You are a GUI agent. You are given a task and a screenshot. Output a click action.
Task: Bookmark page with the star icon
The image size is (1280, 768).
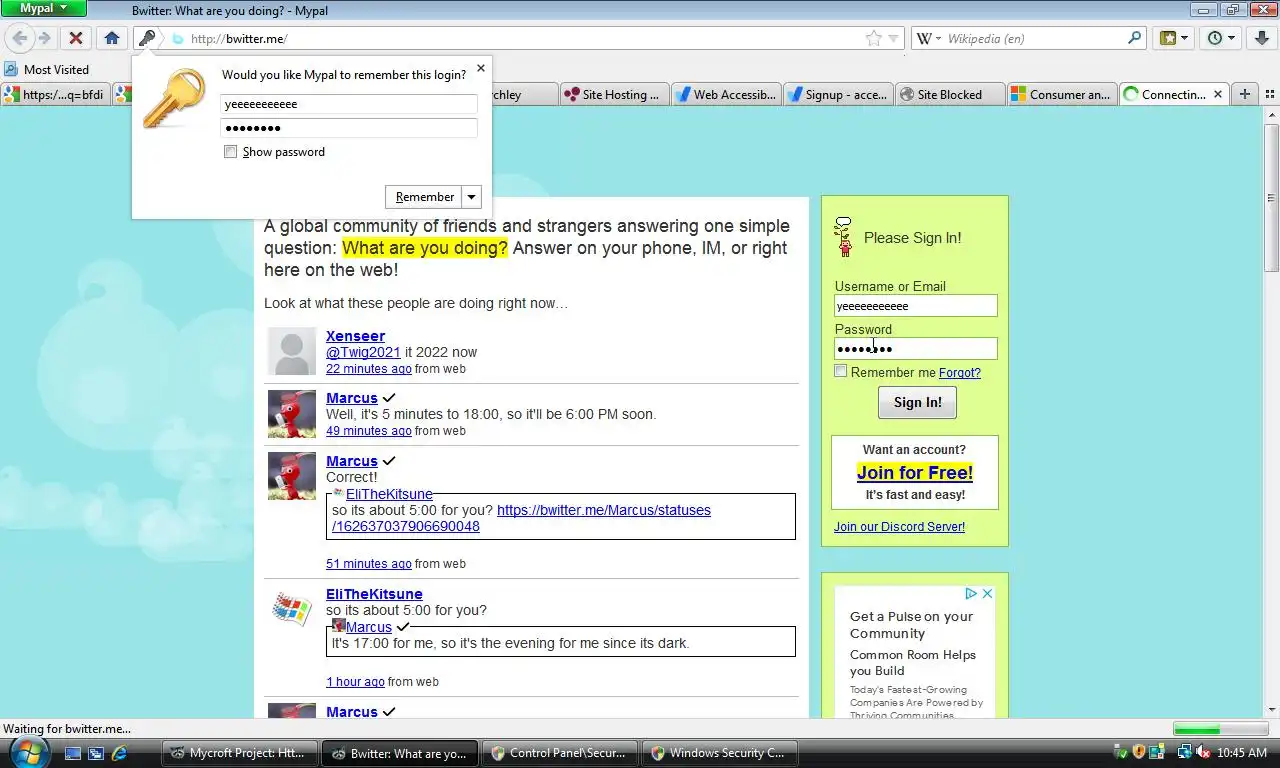(x=873, y=38)
